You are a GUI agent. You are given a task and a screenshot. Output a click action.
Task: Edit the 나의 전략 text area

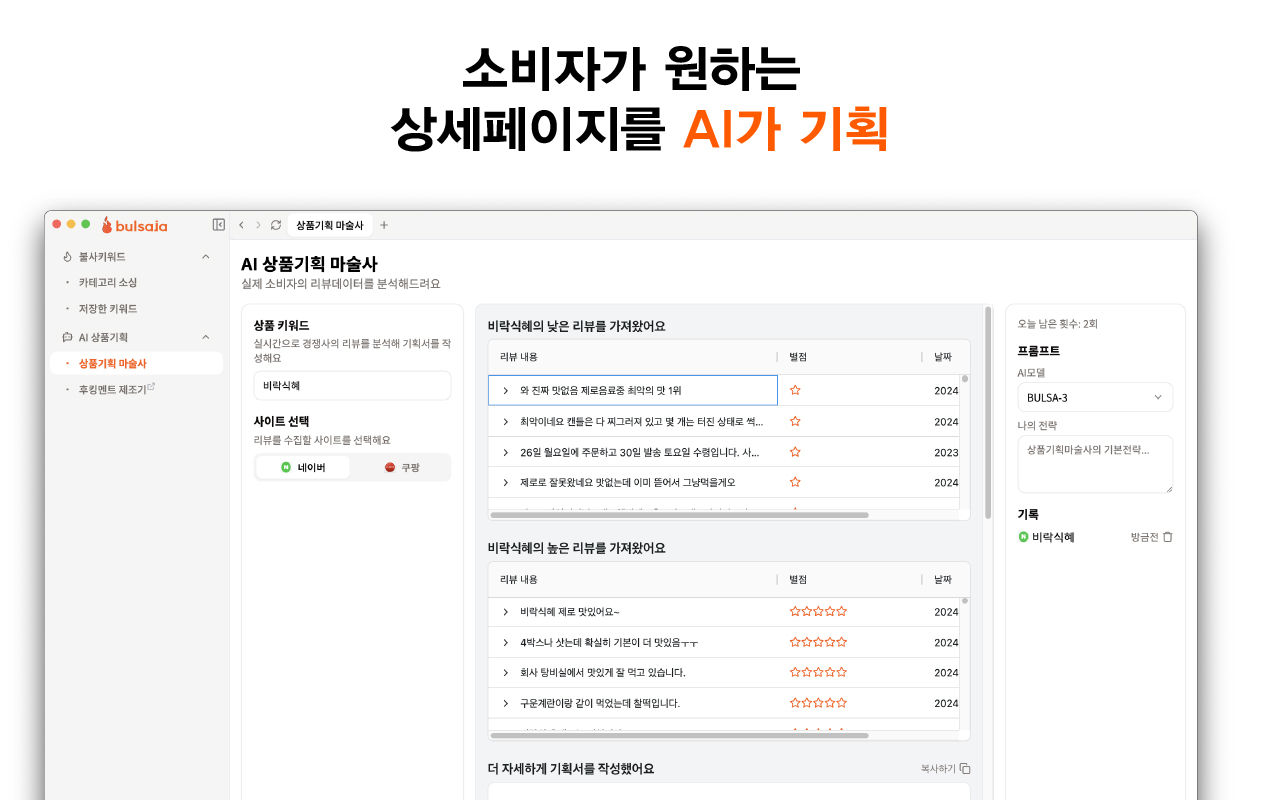1095,464
